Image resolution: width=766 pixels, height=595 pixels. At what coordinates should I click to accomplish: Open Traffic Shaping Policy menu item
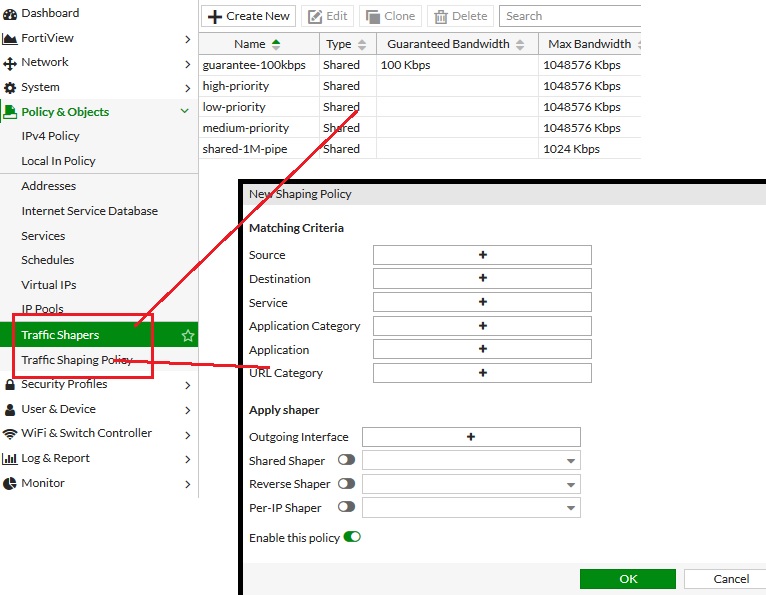[x=77, y=360]
